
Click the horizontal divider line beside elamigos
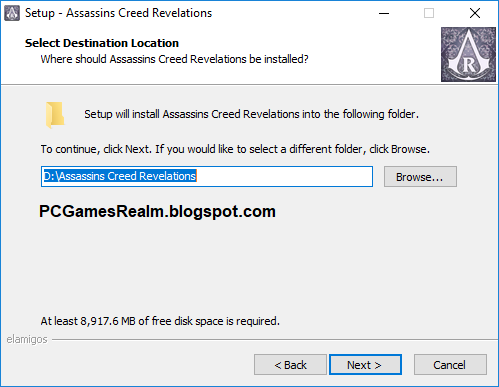pos(275,340)
